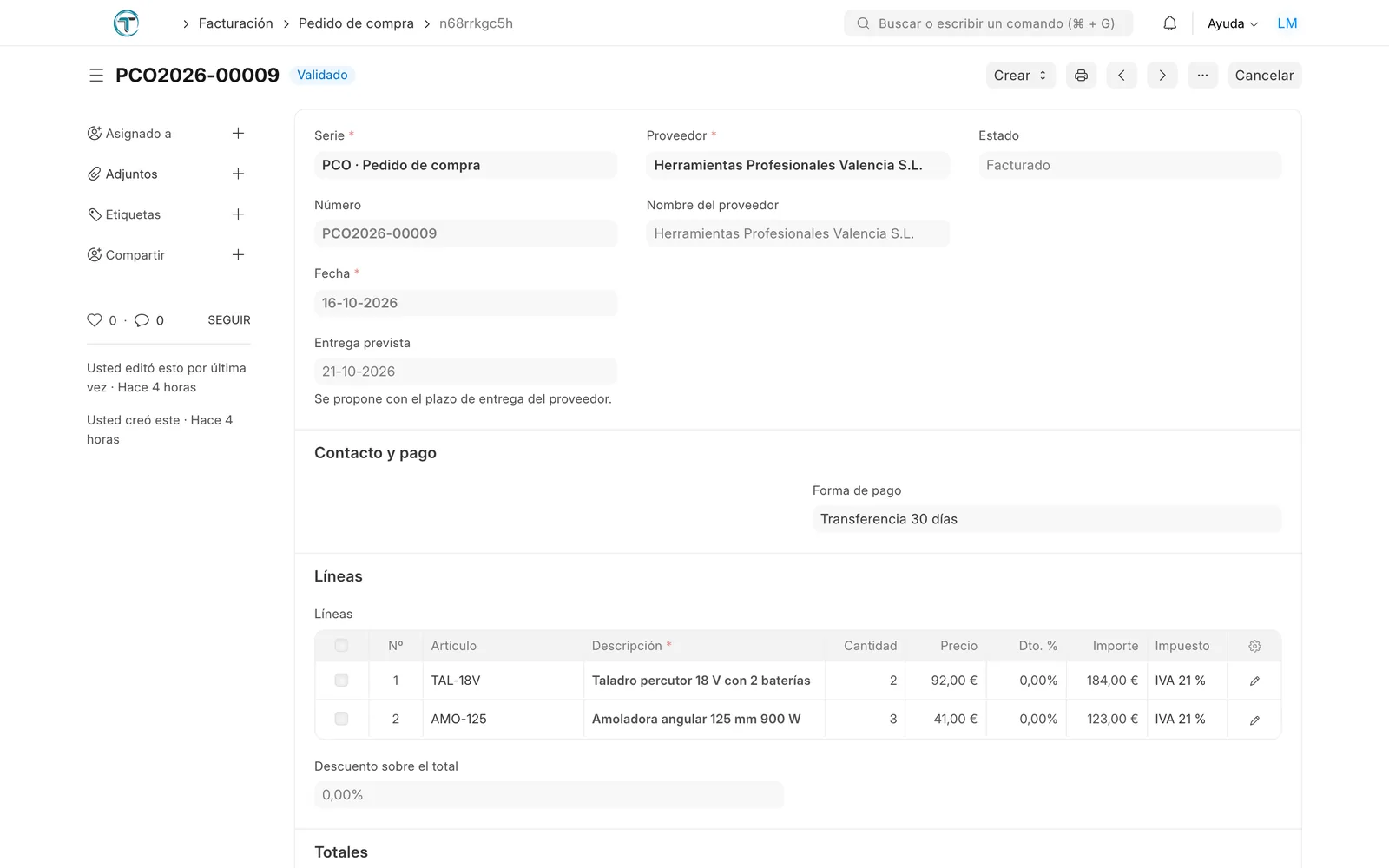The width and height of the screenshot is (1389, 868).
Task: Select the Amoladora angular description cell
Action: click(x=704, y=719)
